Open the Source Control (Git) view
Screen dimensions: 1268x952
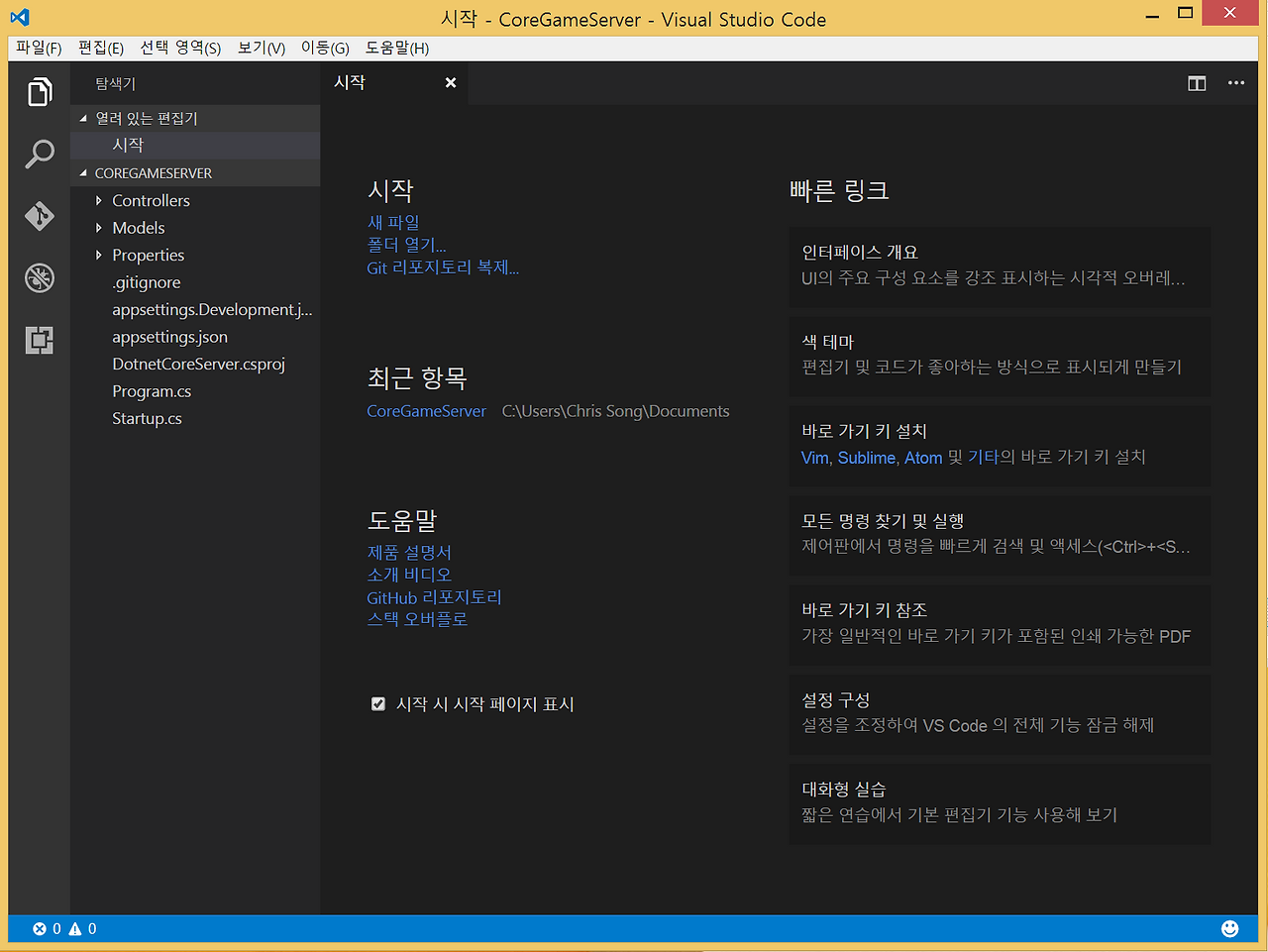tap(40, 216)
